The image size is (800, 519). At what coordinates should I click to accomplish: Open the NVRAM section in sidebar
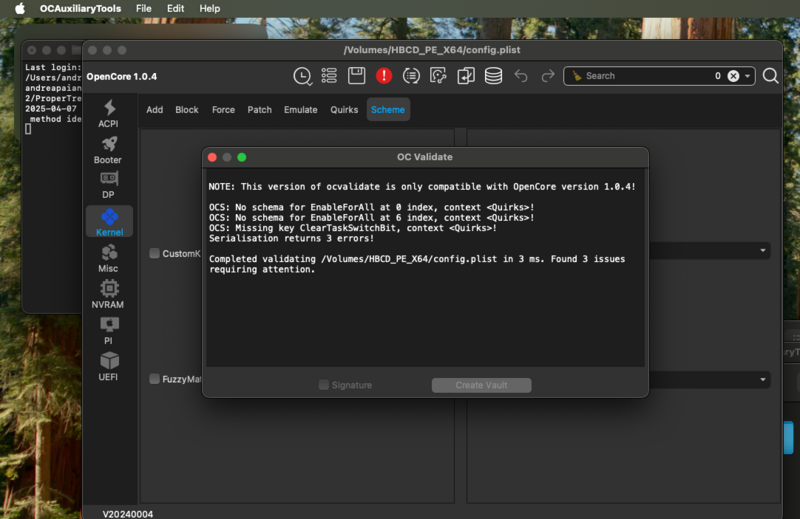pyautogui.click(x=108, y=294)
